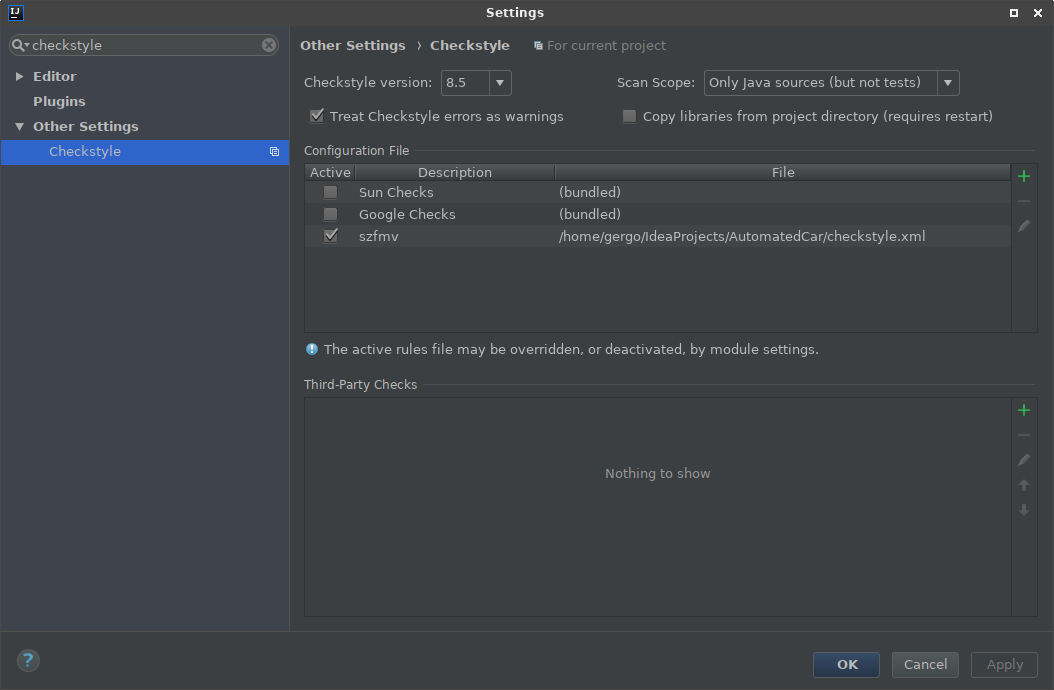Click the edit configuration file pencil icon
The width and height of the screenshot is (1054, 690).
[1023, 227]
